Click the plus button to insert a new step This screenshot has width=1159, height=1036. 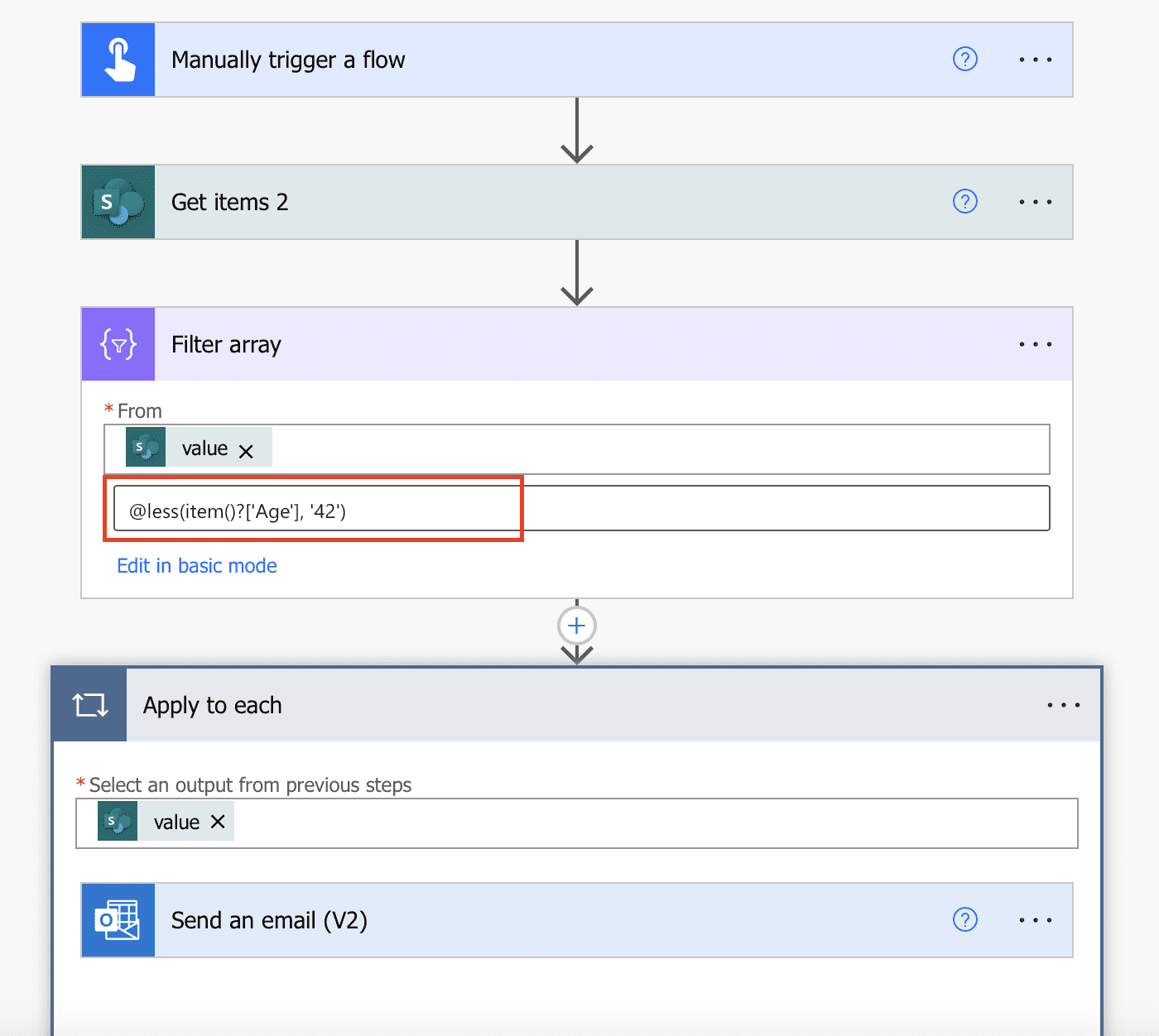(576, 625)
